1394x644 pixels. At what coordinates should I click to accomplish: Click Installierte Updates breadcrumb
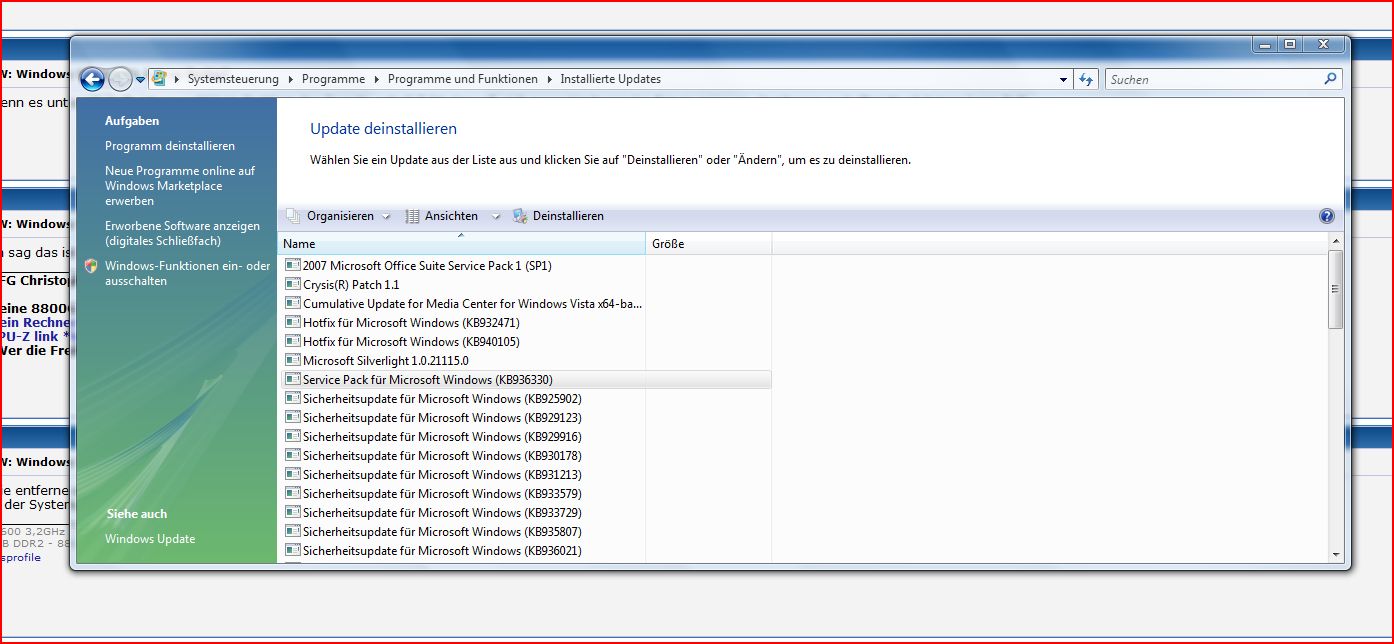[x=610, y=79]
